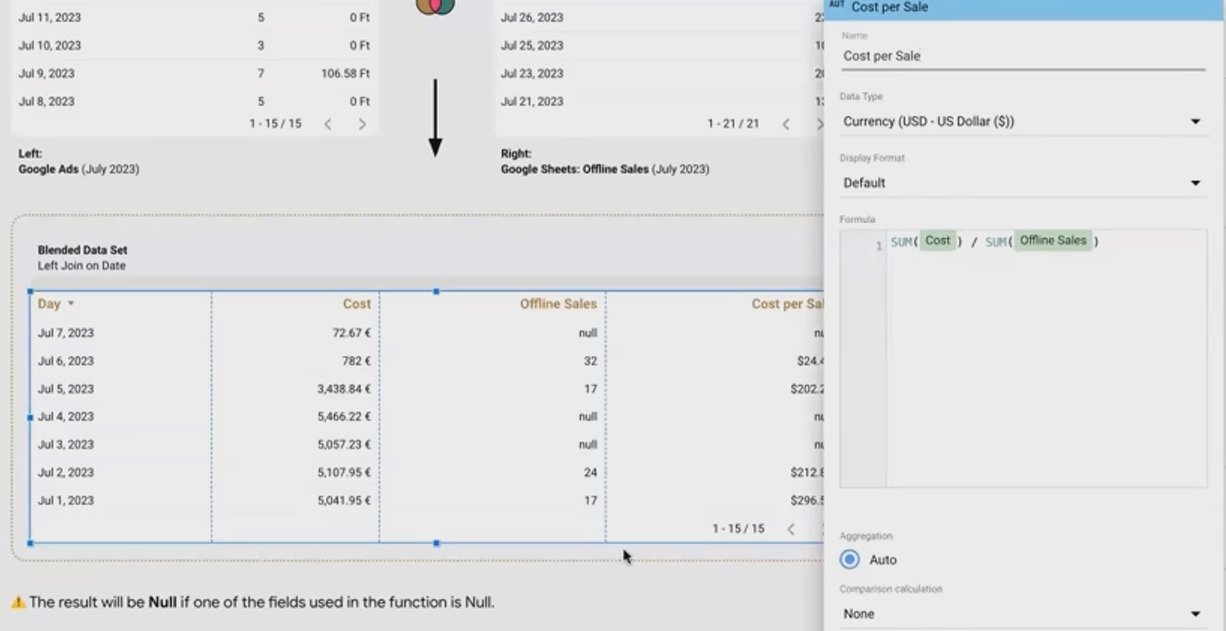Click the Offline Sales column header
Viewport: 1226px width, 631px height.
coord(558,304)
